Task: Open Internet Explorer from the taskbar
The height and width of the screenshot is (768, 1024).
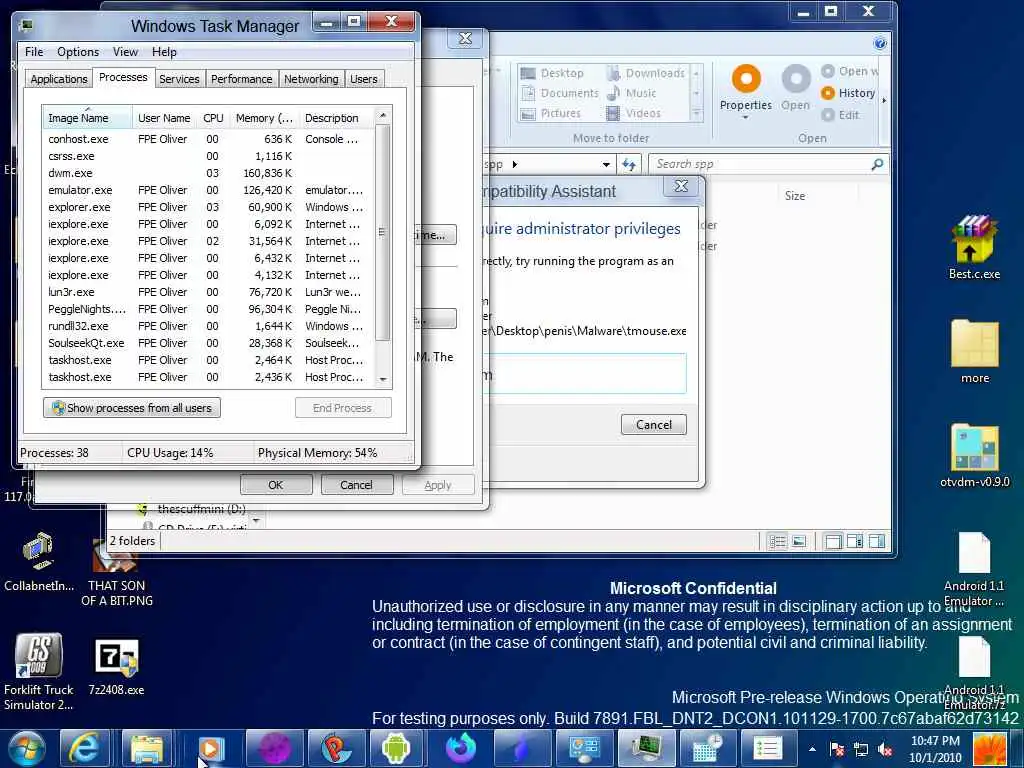Action: tap(85, 748)
